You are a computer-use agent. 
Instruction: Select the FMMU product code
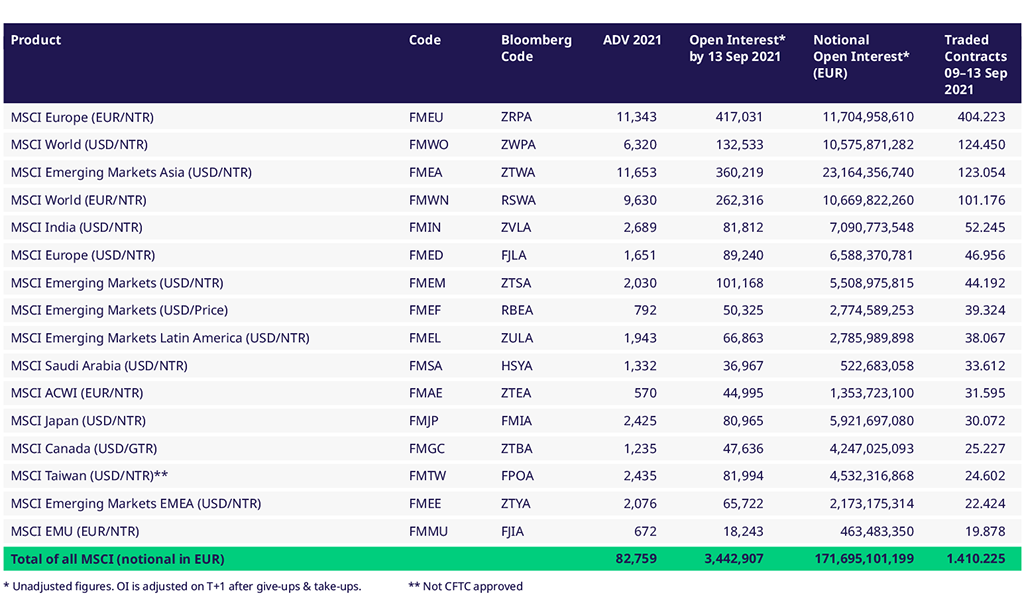pos(429,531)
